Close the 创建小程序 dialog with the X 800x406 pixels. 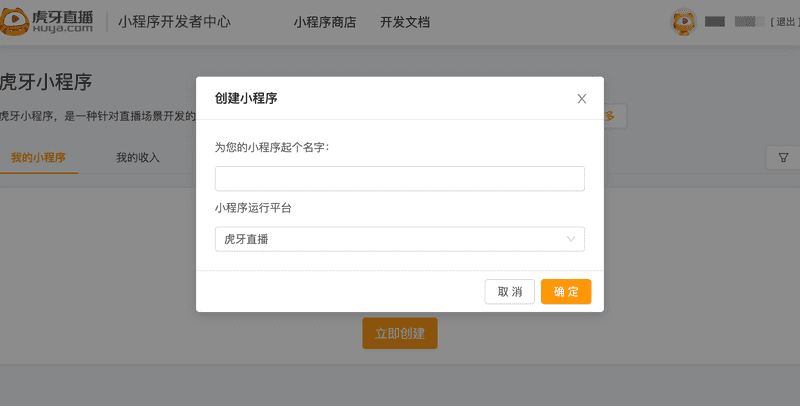point(582,98)
